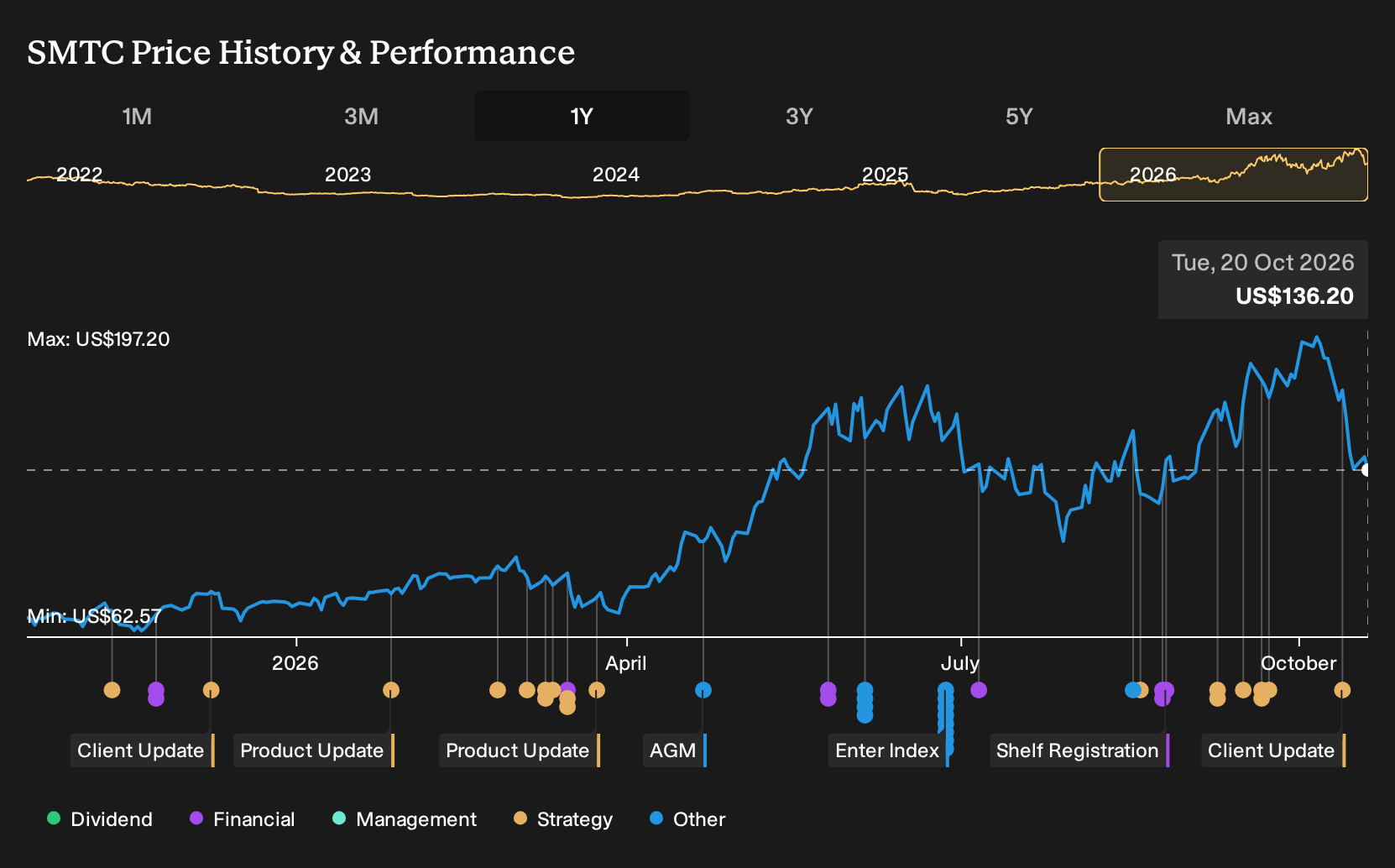This screenshot has height=868, width=1395.
Task: Click the 2025 overview year label
Action: coord(885,175)
